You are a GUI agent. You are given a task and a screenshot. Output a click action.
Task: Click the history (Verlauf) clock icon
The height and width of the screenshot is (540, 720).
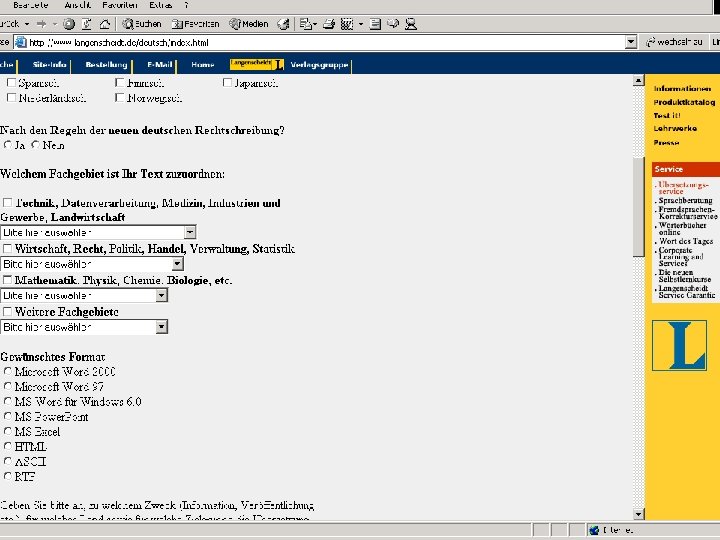(x=283, y=24)
